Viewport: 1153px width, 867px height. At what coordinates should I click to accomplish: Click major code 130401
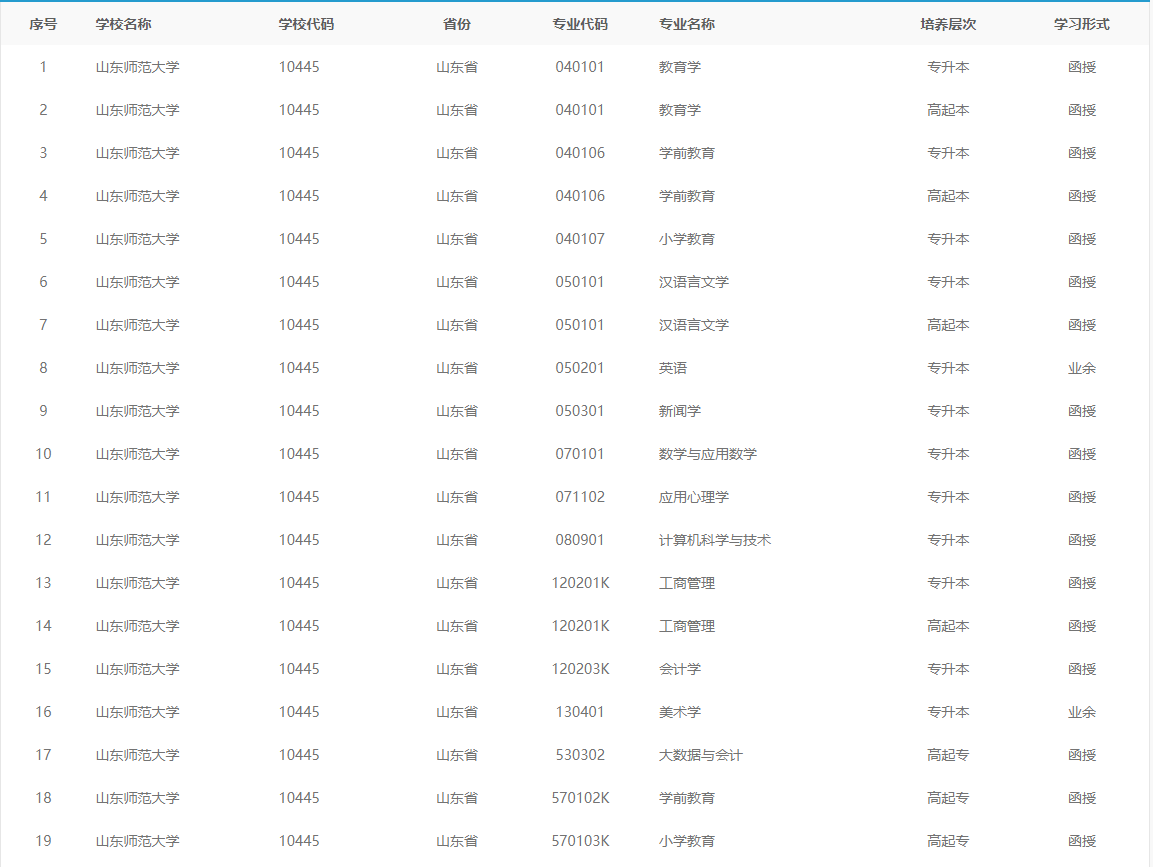click(x=580, y=713)
